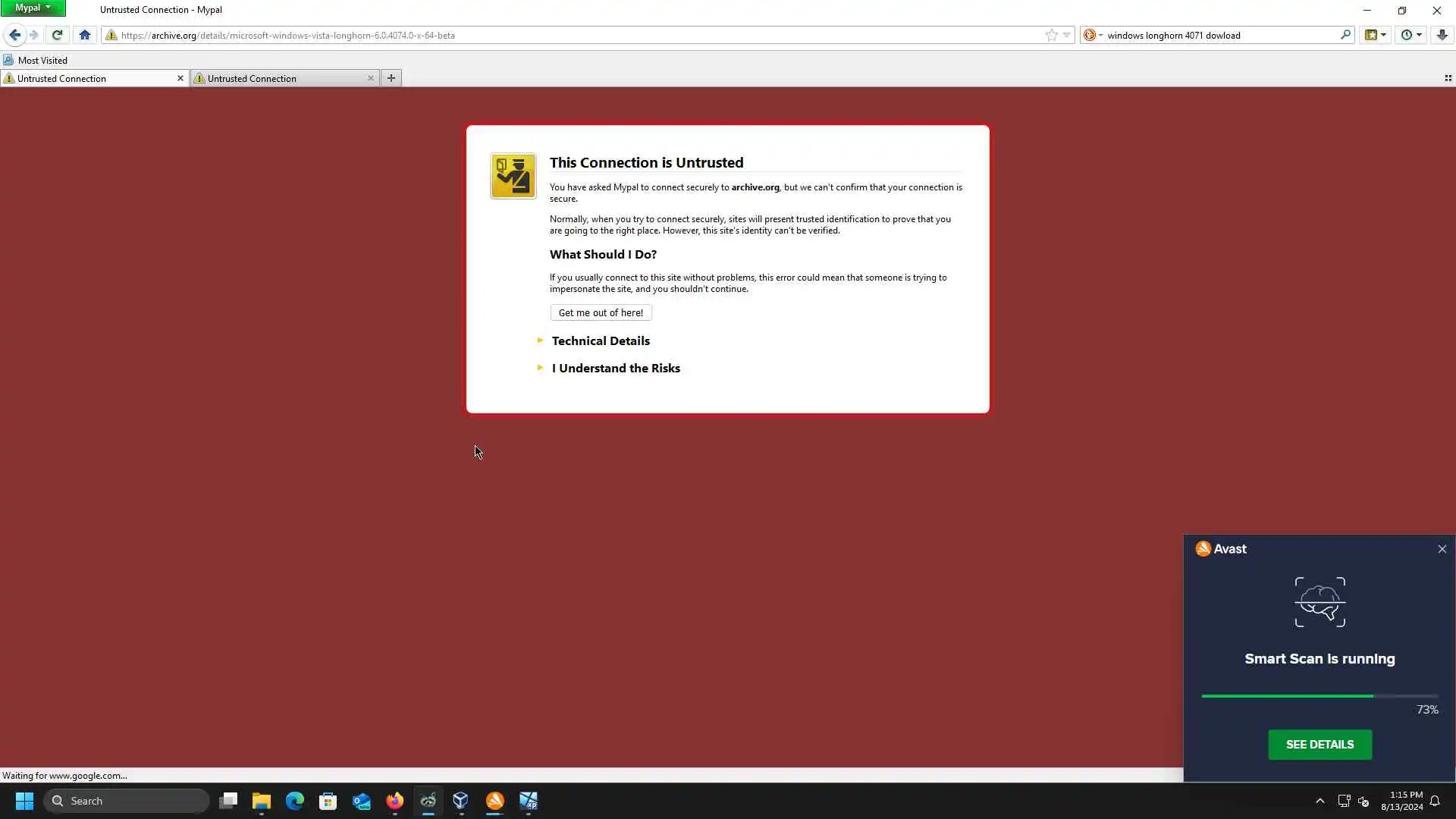Expand the Technical Details section
Screen dimensions: 1456x819
click(600, 341)
